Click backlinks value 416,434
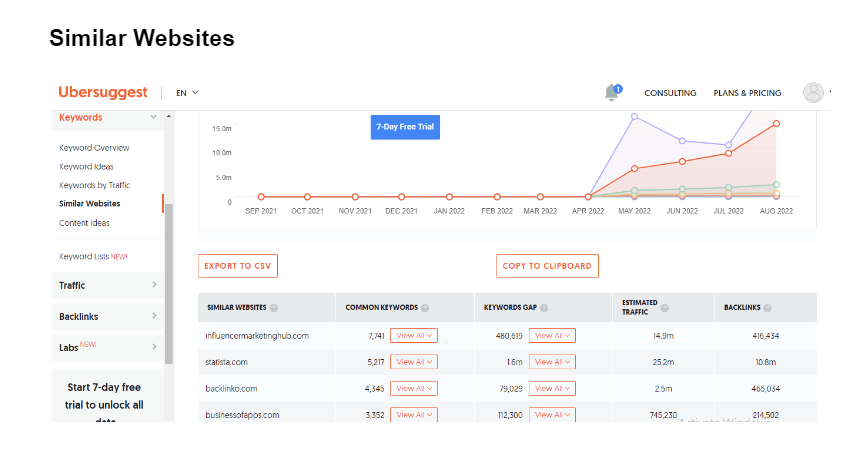Viewport: 860px width, 466px height. pyautogui.click(x=766, y=336)
